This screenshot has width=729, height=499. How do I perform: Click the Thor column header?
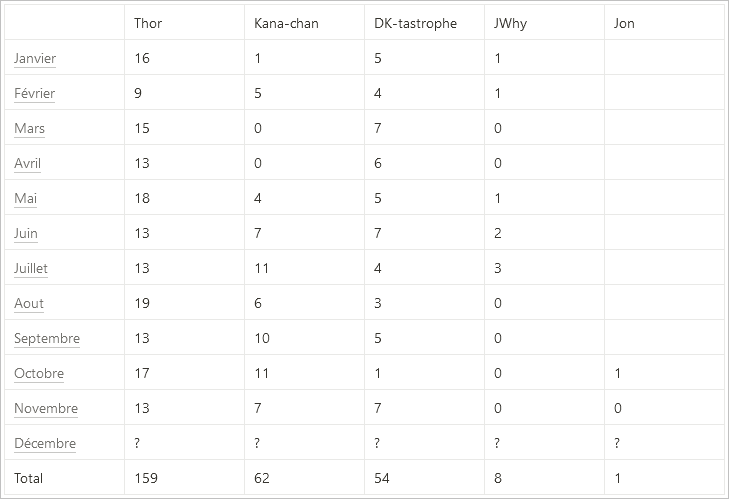(x=148, y=23)
